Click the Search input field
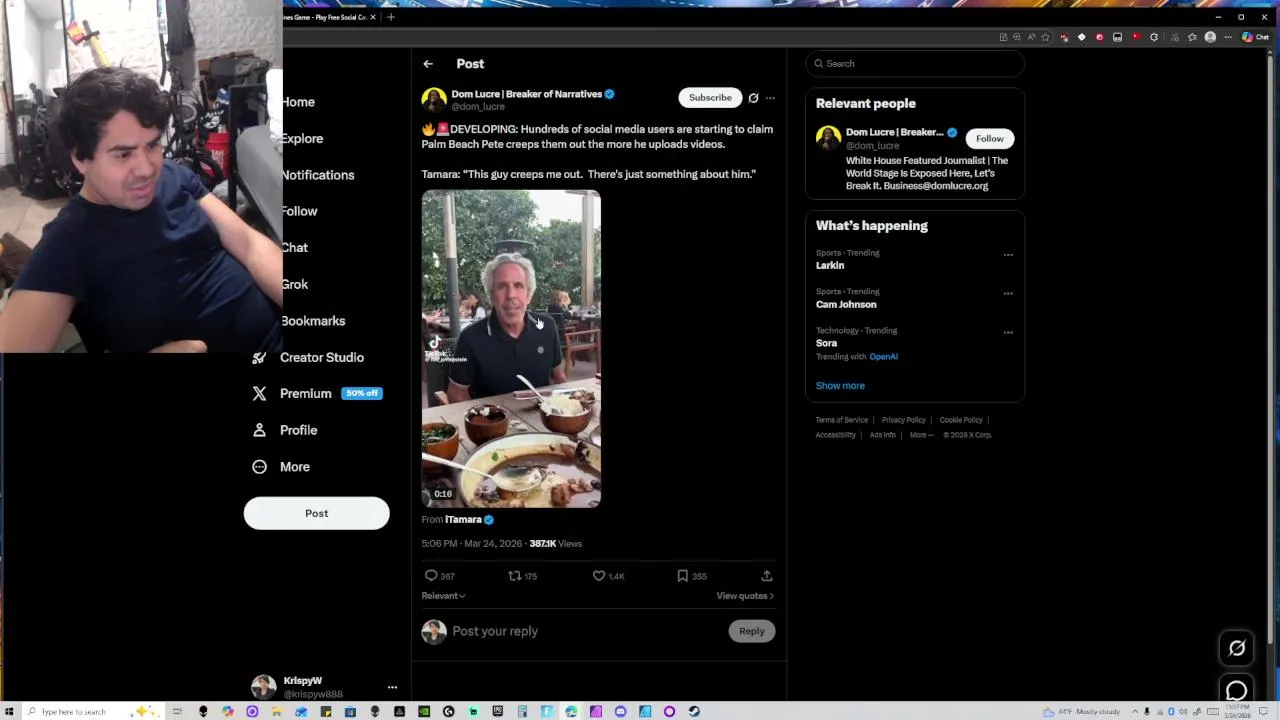This screenshot has height=720, width=1280. pos(915,64)
